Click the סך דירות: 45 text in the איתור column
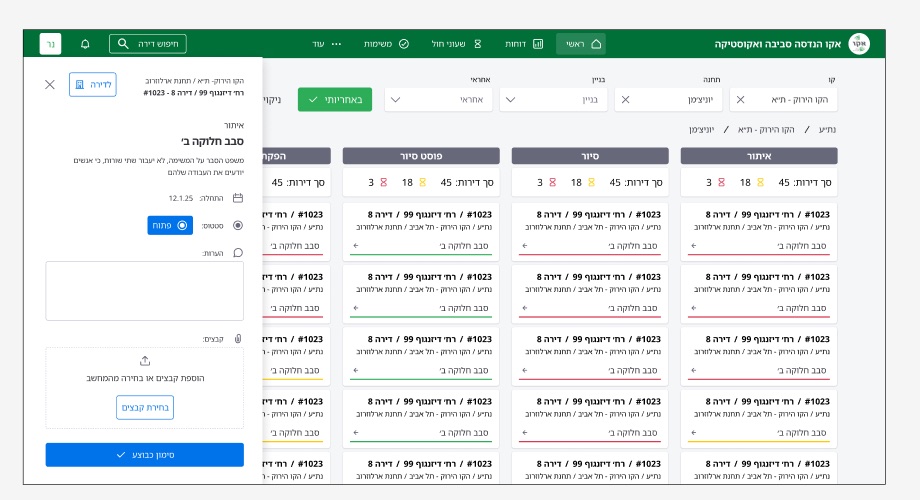The image size is (920, 500). click(805, 183)
